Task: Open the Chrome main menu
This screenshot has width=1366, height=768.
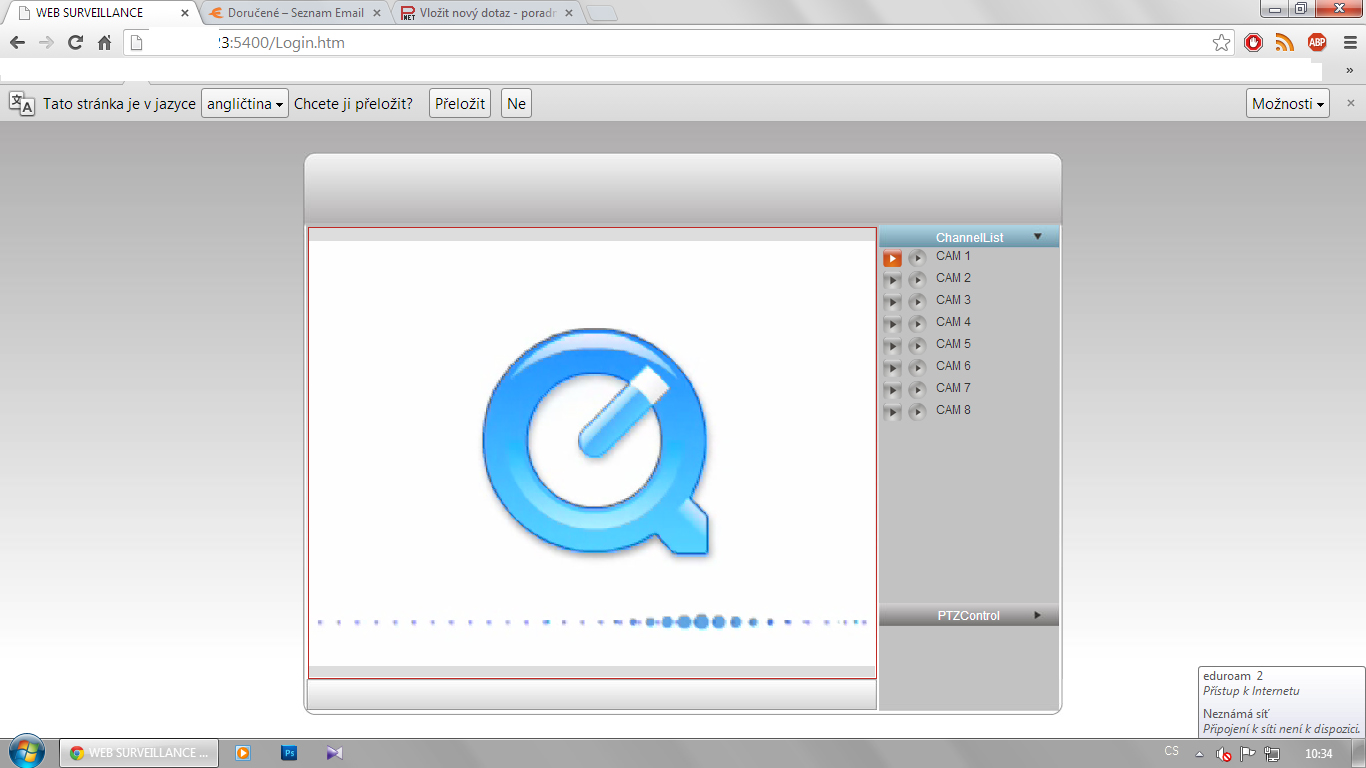Action: coord(1350,43)
